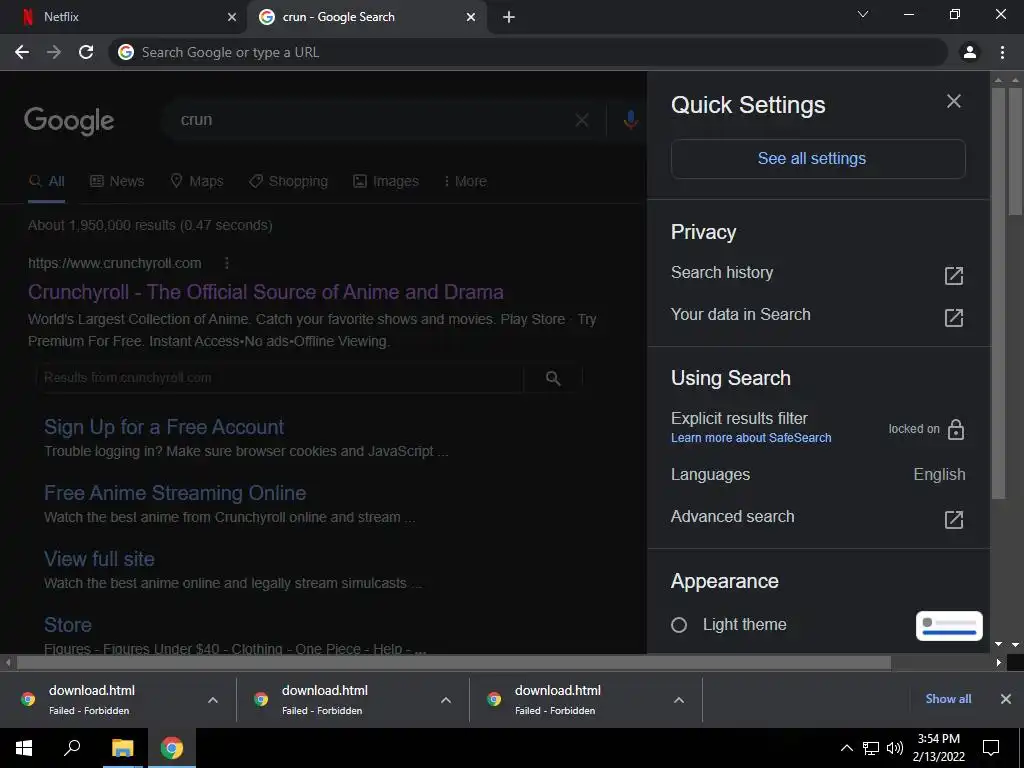This screenshot has height=768, width=1024.
Task: Open external link icon for Your data in Search
Action: tap(953, 317)
